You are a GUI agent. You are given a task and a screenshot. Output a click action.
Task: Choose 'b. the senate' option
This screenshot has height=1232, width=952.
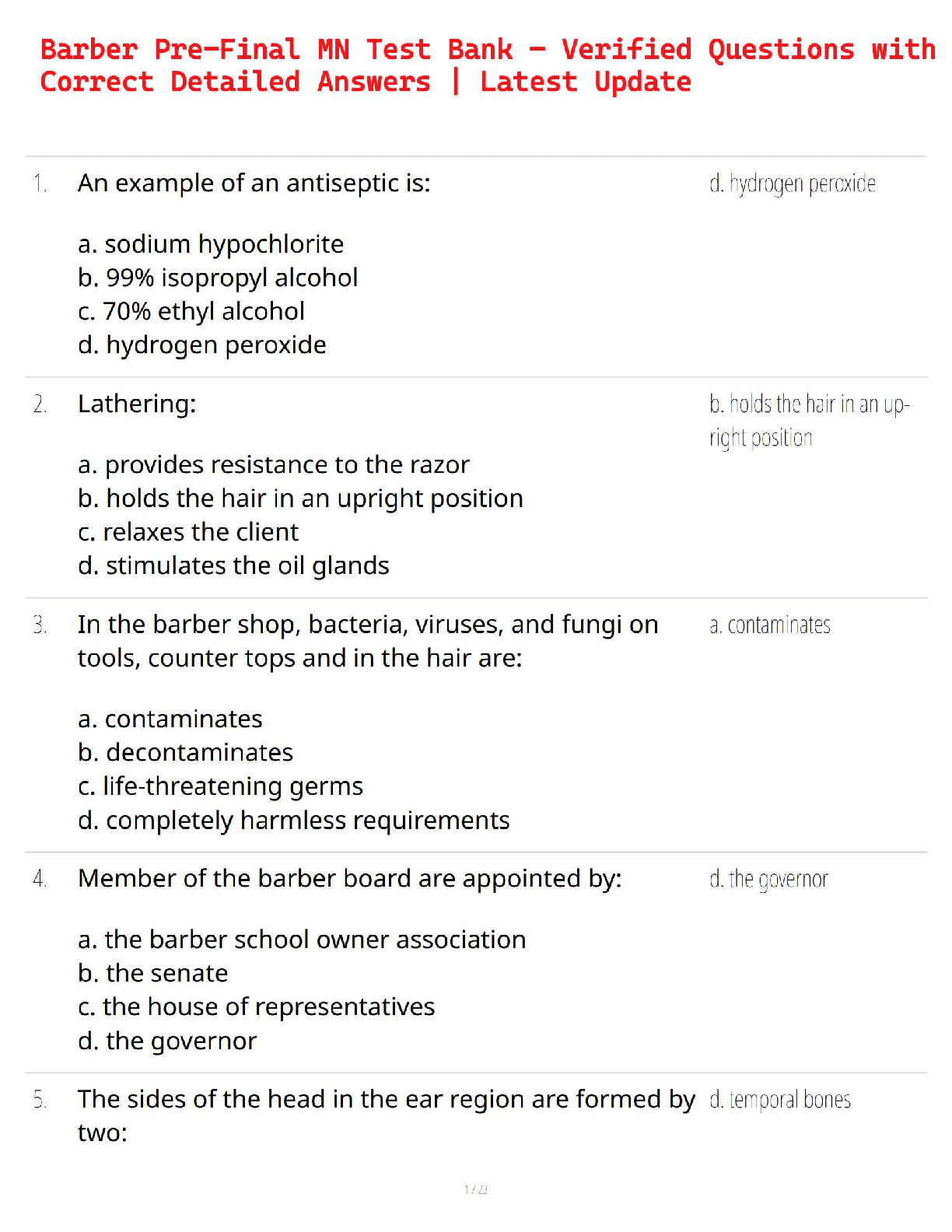153,973
